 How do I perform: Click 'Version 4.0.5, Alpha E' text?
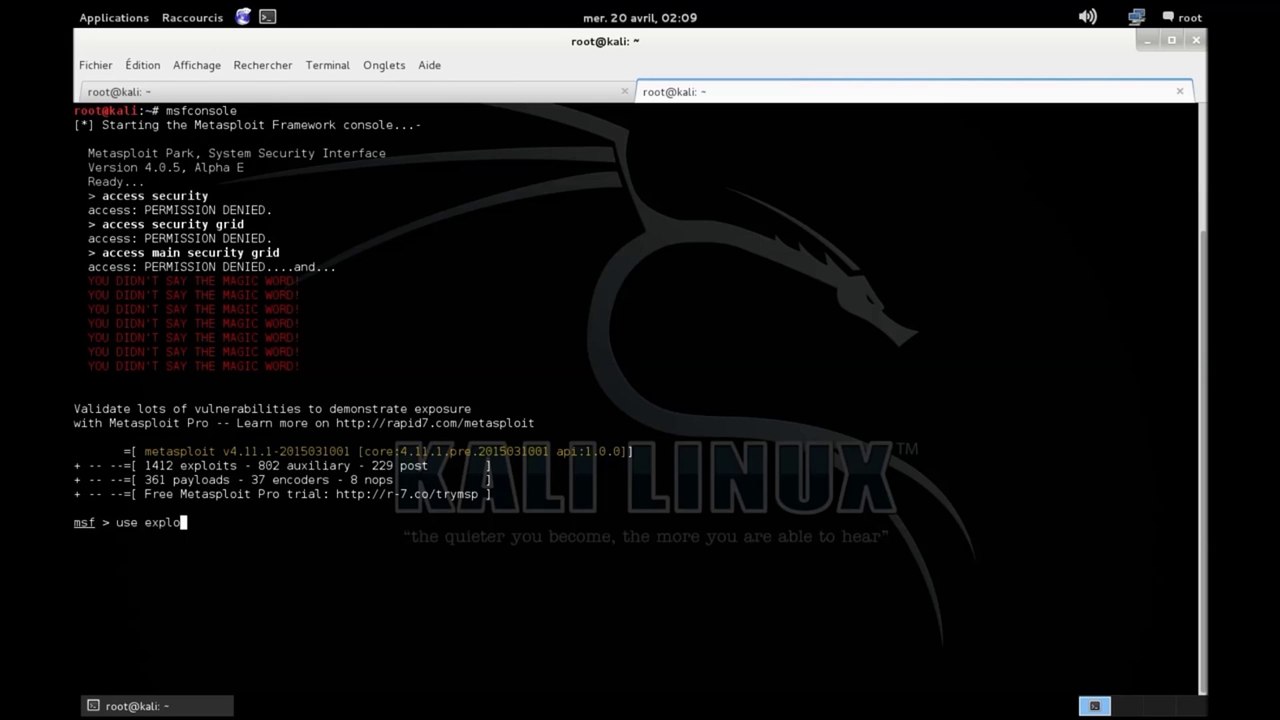coord(166,168)
